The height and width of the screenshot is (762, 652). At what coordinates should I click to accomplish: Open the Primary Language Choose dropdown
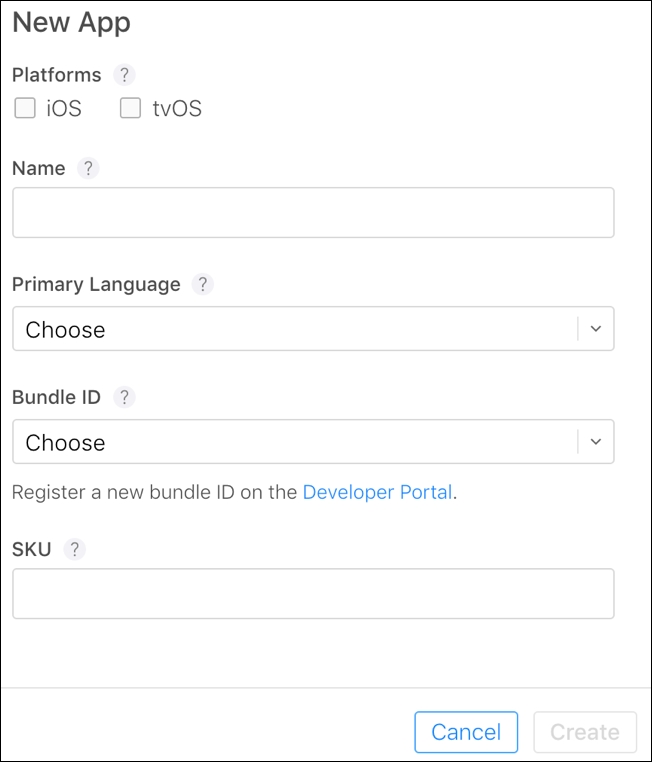point(313,329)
